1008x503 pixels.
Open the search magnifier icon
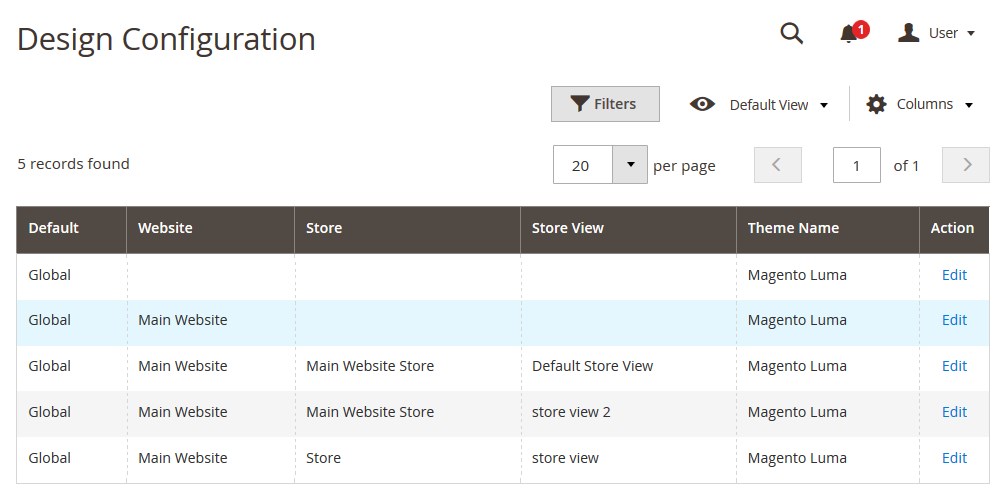coord(791,33)
